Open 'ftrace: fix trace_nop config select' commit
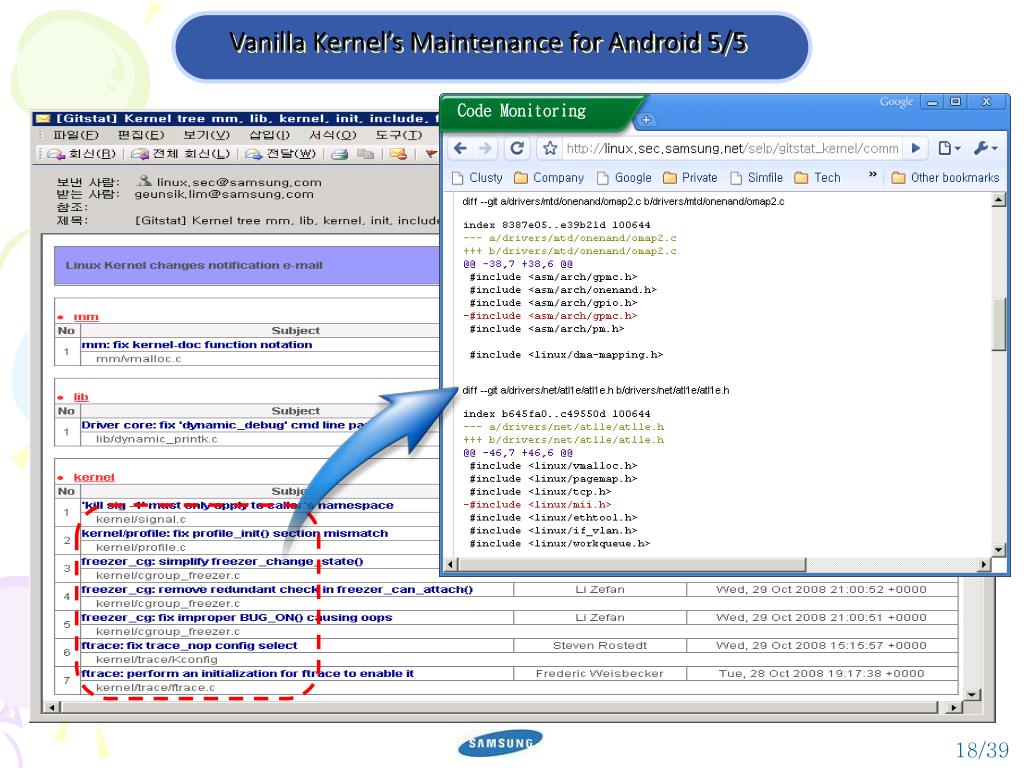This screenshot has height=768, width=1024. pyautogui.click(x=189, y=646)
